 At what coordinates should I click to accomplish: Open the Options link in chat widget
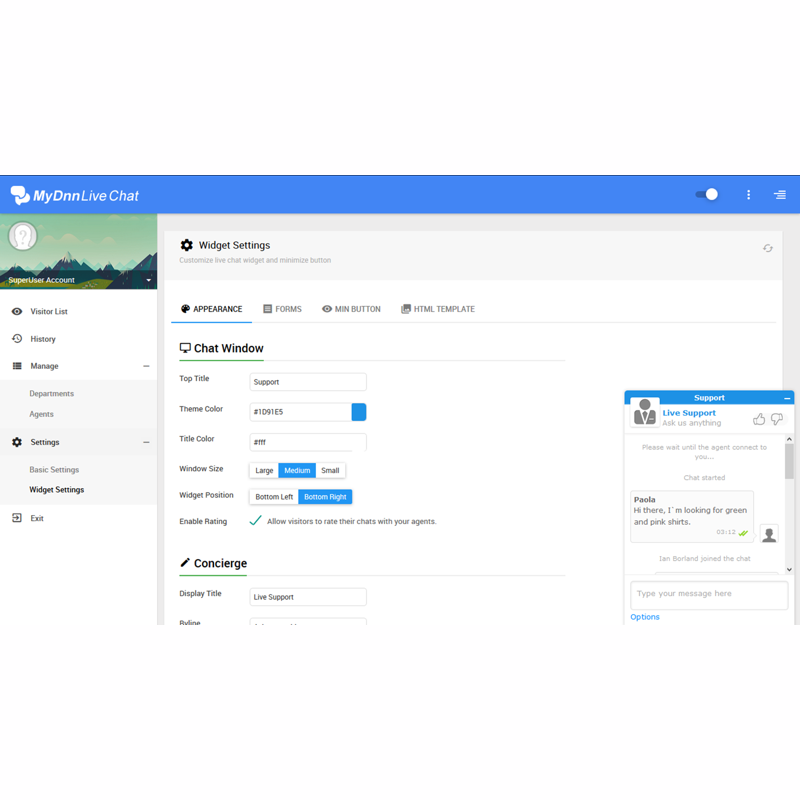tap(645, 617)
